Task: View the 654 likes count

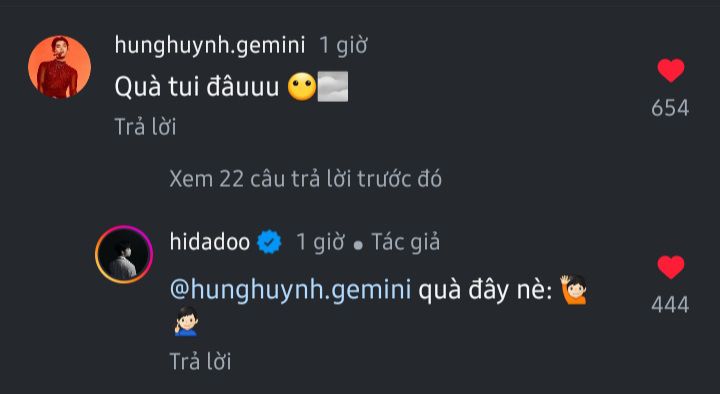Action: 670,108
